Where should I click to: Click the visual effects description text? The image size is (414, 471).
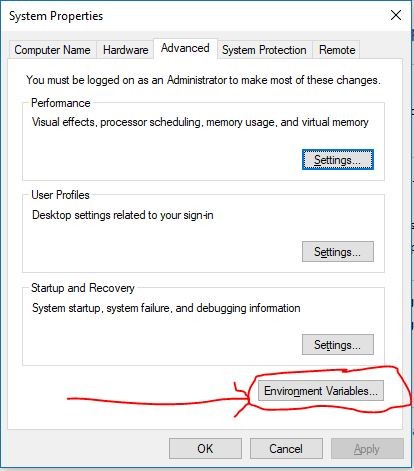(x=200, y=122)
